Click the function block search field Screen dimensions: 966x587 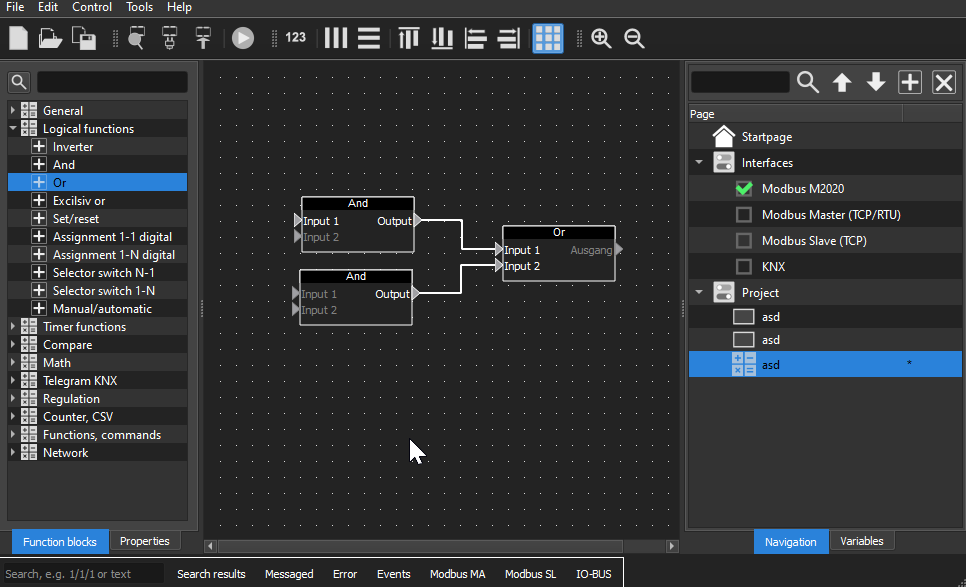click(112, 82)
